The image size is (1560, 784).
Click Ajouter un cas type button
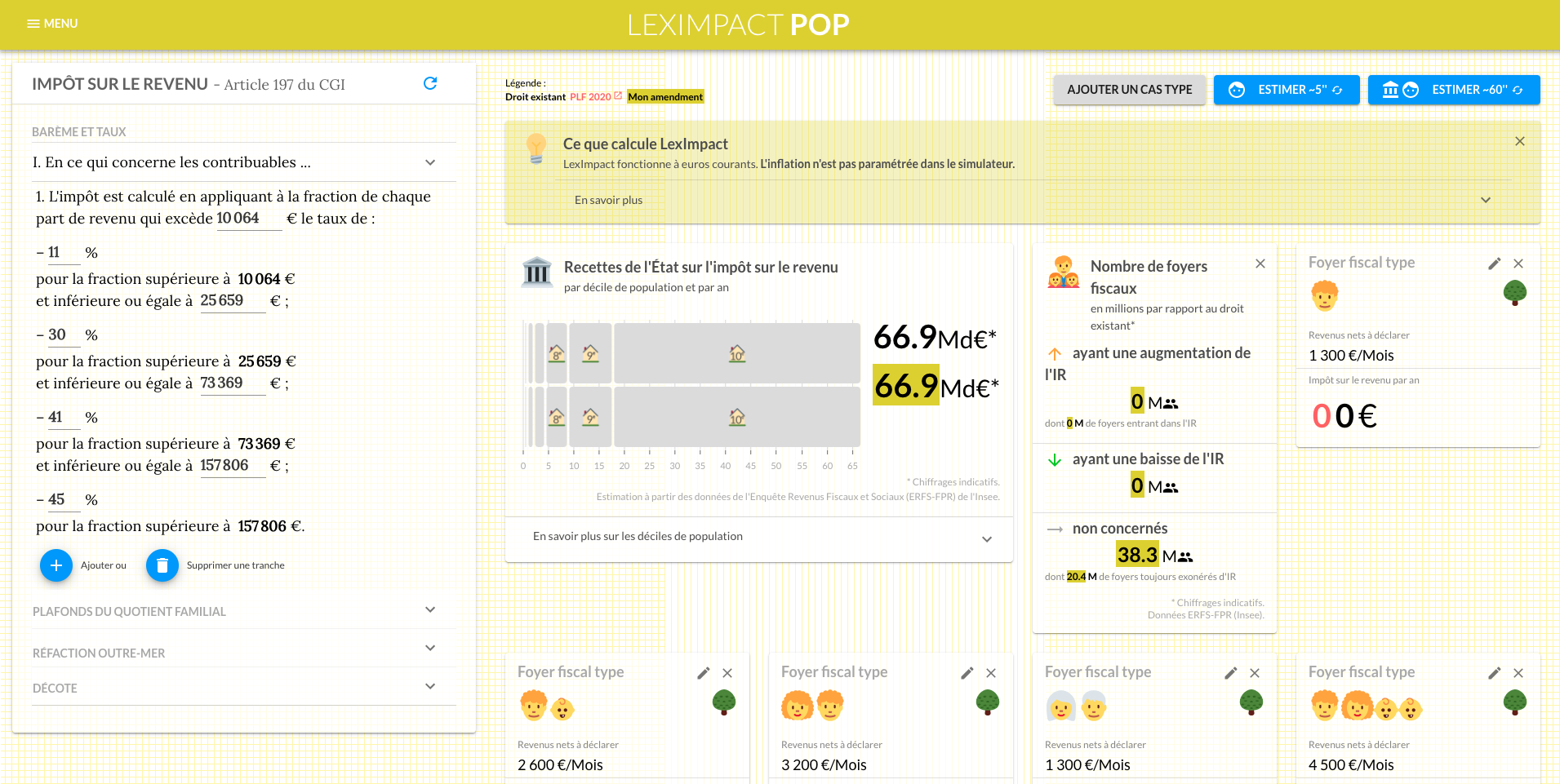1130,90
